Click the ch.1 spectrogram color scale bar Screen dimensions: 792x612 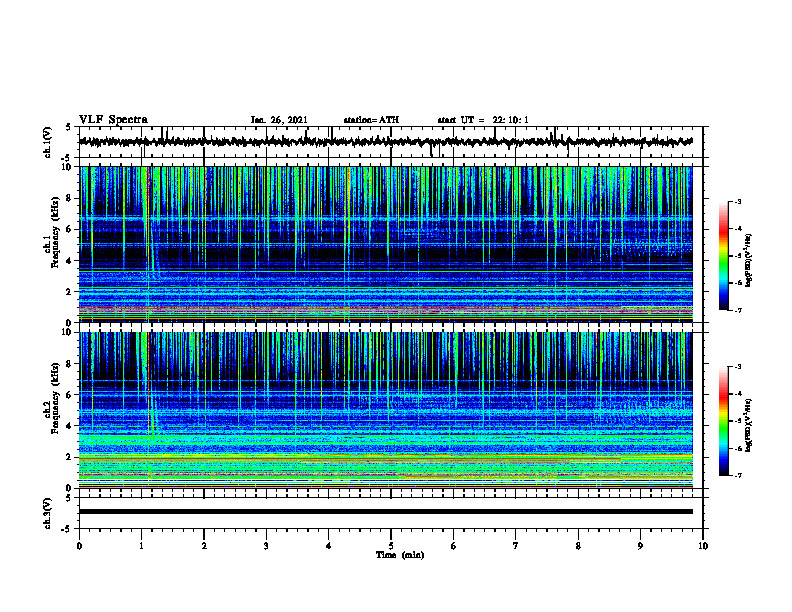coord(724,256)
